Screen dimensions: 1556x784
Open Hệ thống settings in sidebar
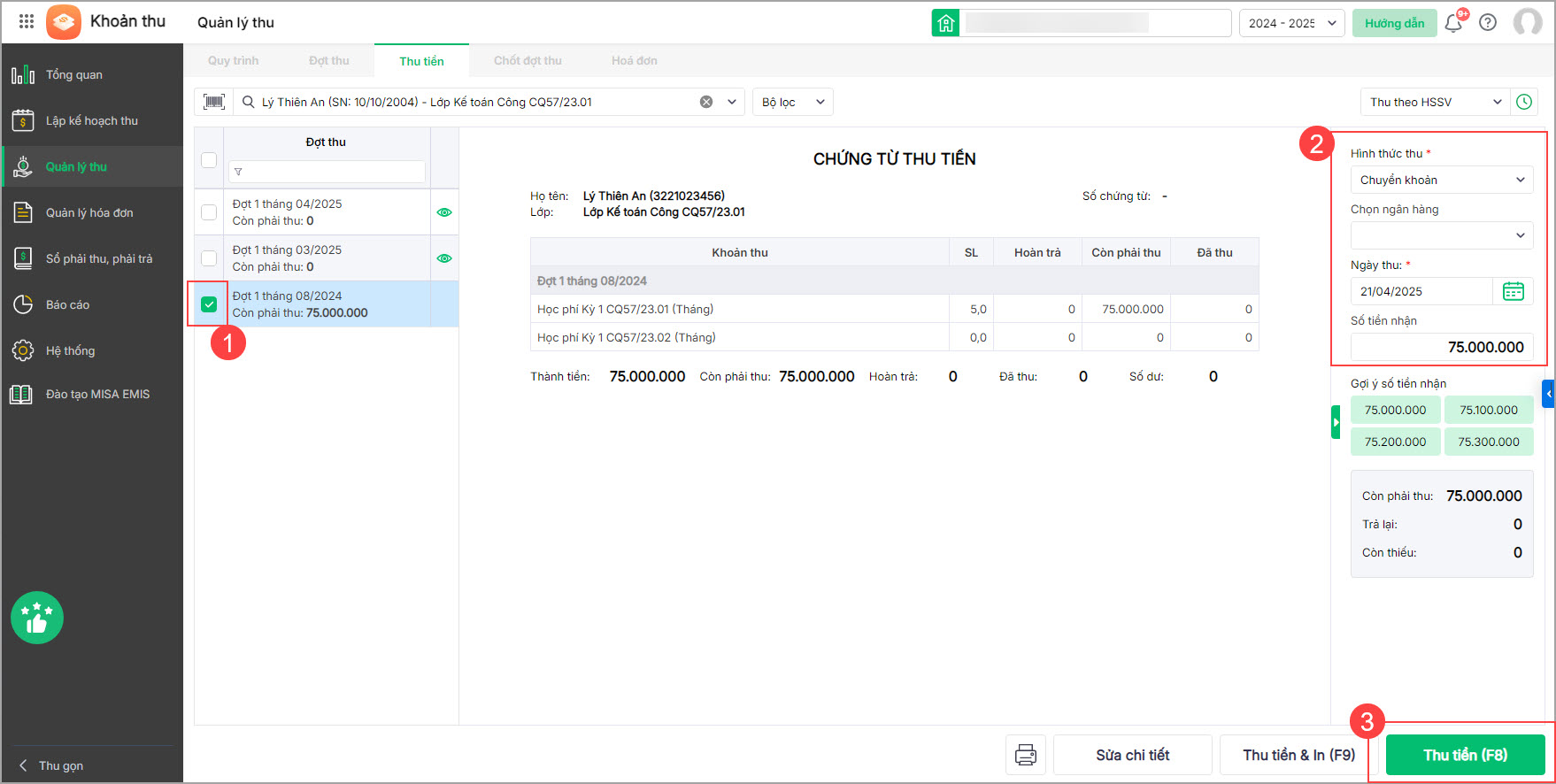92,350
